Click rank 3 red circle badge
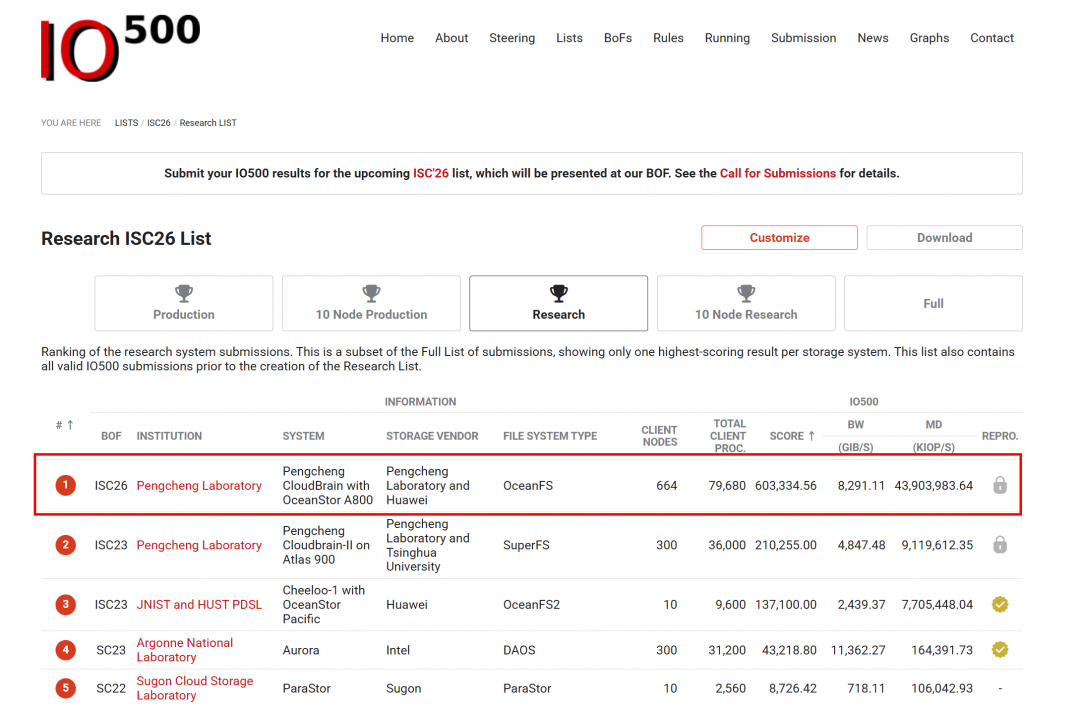Image resolution: width=1080 pixels, height=706 pixels. (65, 604)
